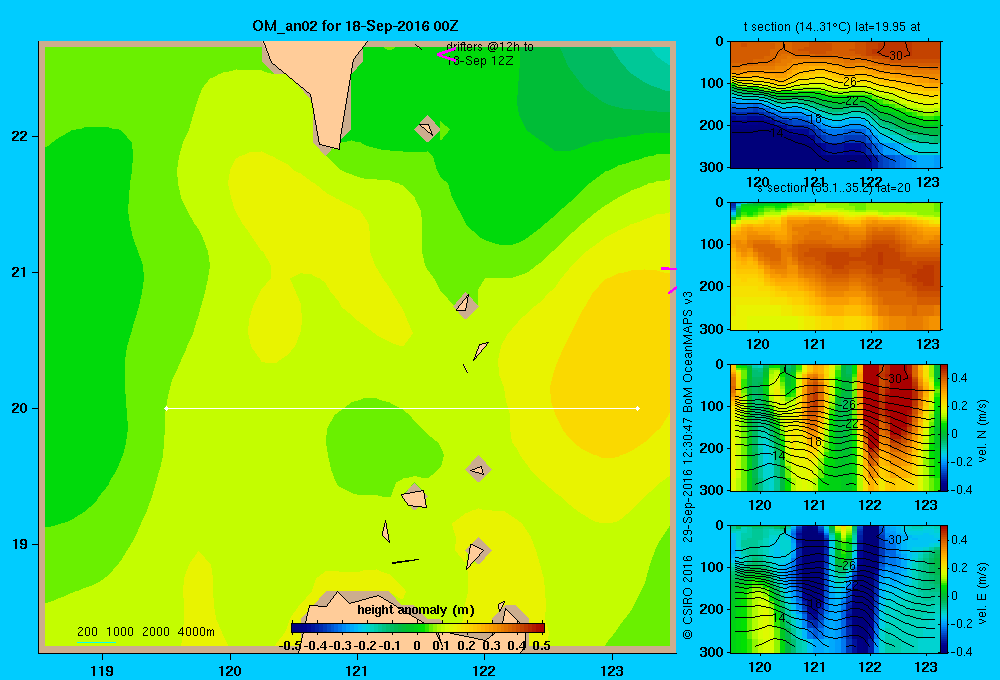The height and width of the screenshot is (680, 1000).
Task: Click the cyan line under the 200 legend
Action: tap(96, 642)
